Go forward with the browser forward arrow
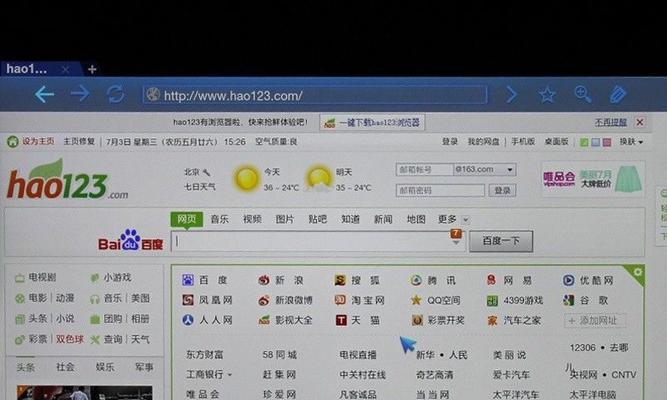This screenshot has height=400, width=667. (x=80, y=94)
